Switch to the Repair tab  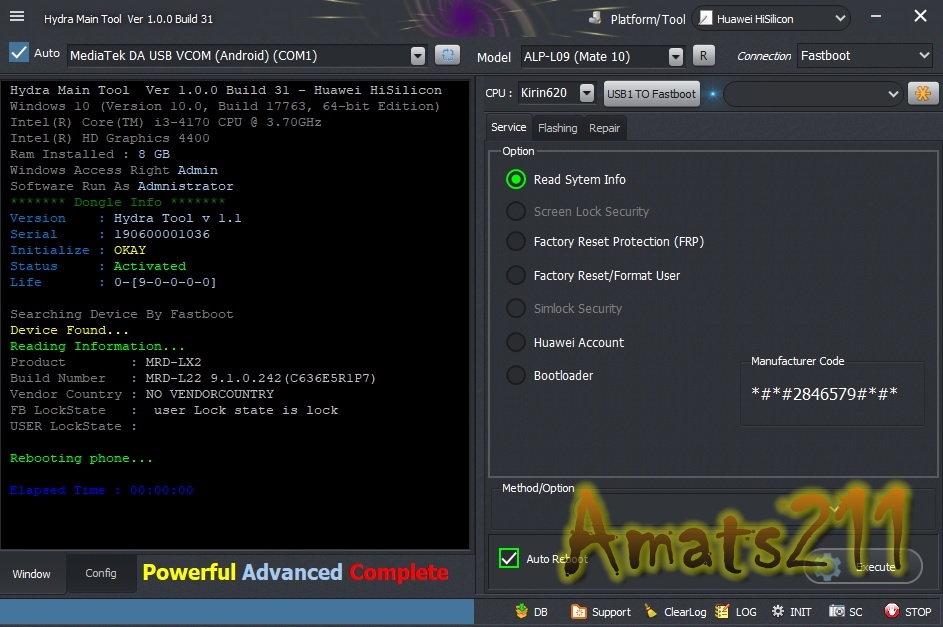[x=604, y=128]
